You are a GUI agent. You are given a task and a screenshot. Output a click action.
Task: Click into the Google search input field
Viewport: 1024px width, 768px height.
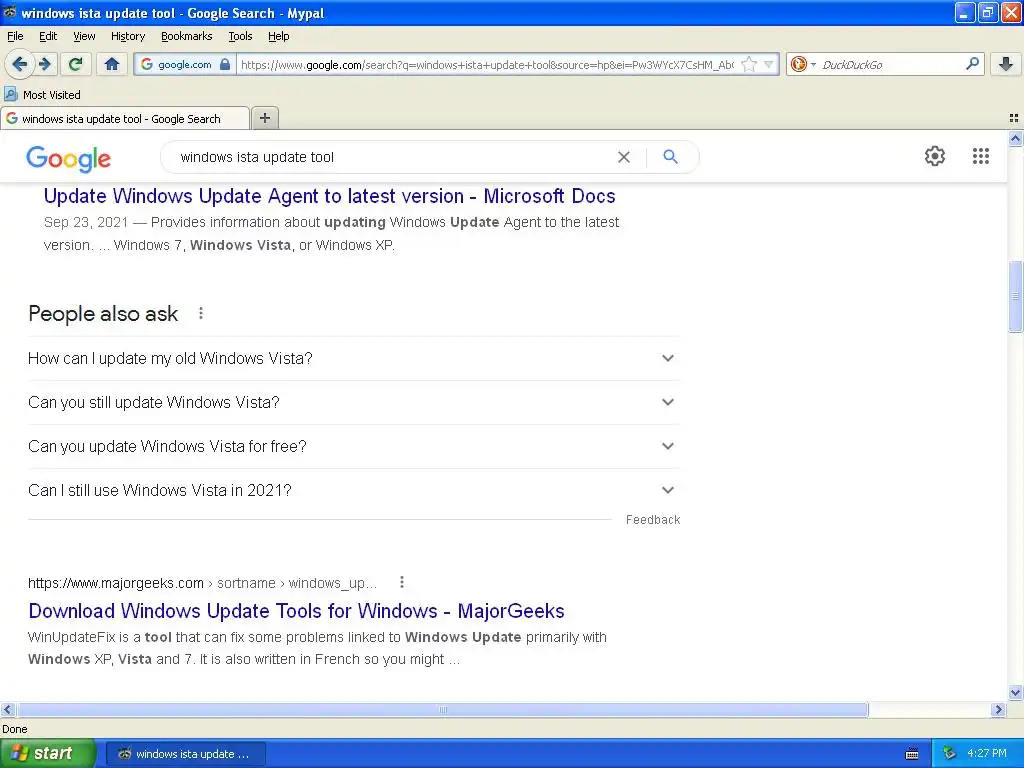click(x=392, y=157)
